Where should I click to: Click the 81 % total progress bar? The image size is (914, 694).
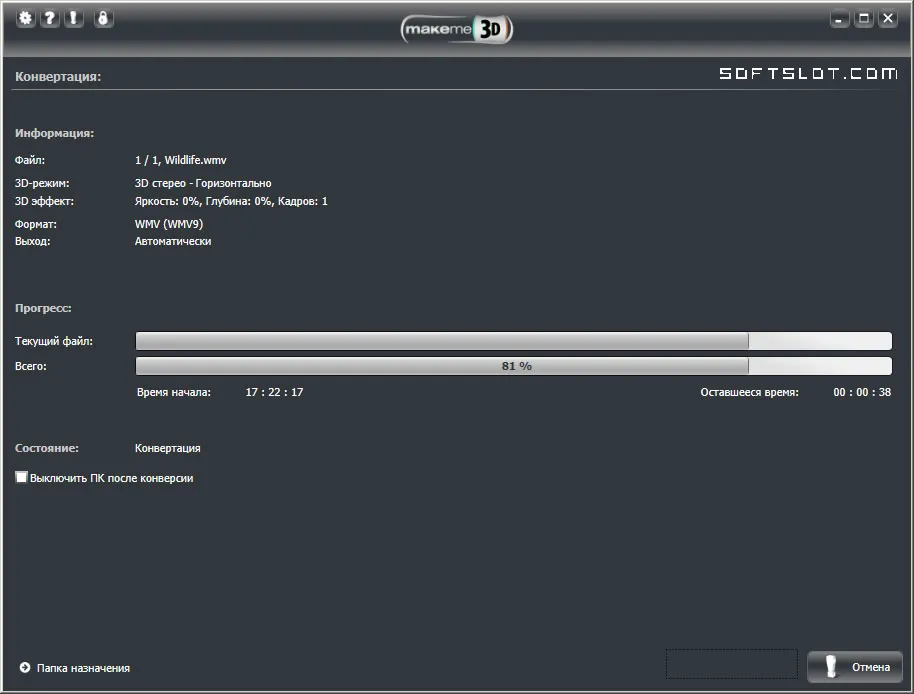tap(514, 366)
